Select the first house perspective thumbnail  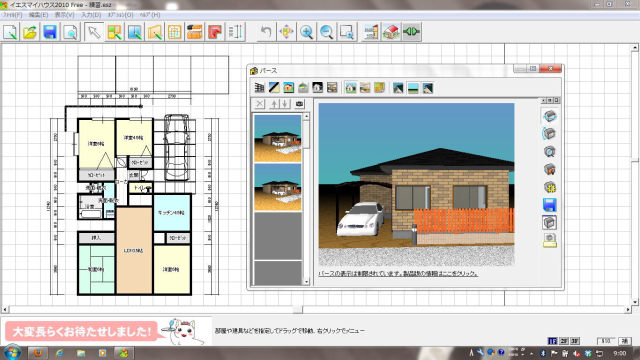pyautogui.click(x=278, y=138)
